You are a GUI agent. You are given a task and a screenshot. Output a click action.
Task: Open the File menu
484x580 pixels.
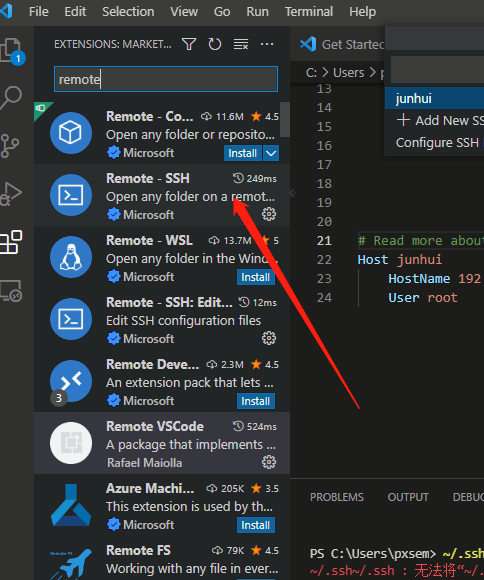tap(39, 12)
